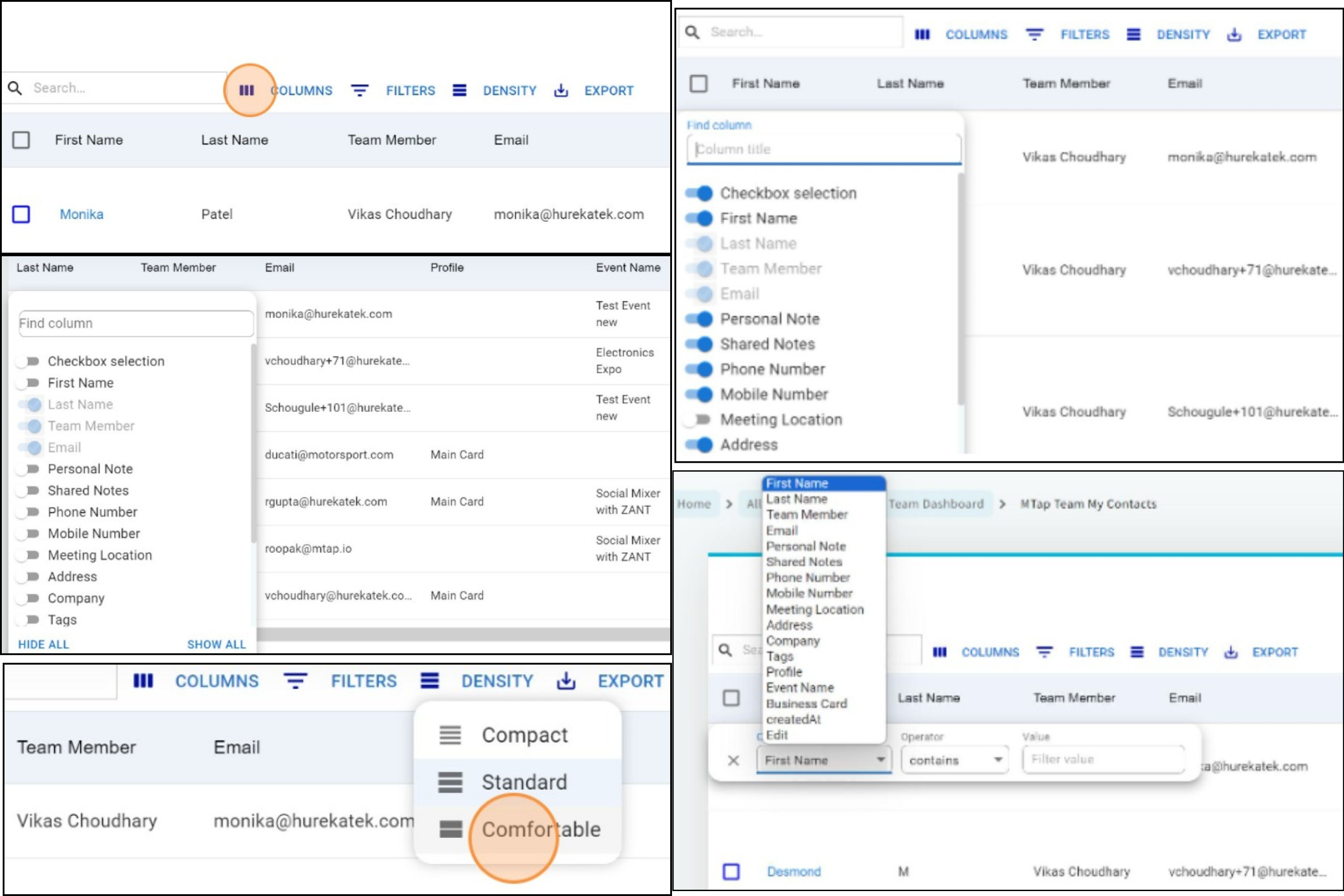Choose Last Name from the filter column list
This screenshot has height=896, width=1344.
pyautogui.click(x=824, y=499)
